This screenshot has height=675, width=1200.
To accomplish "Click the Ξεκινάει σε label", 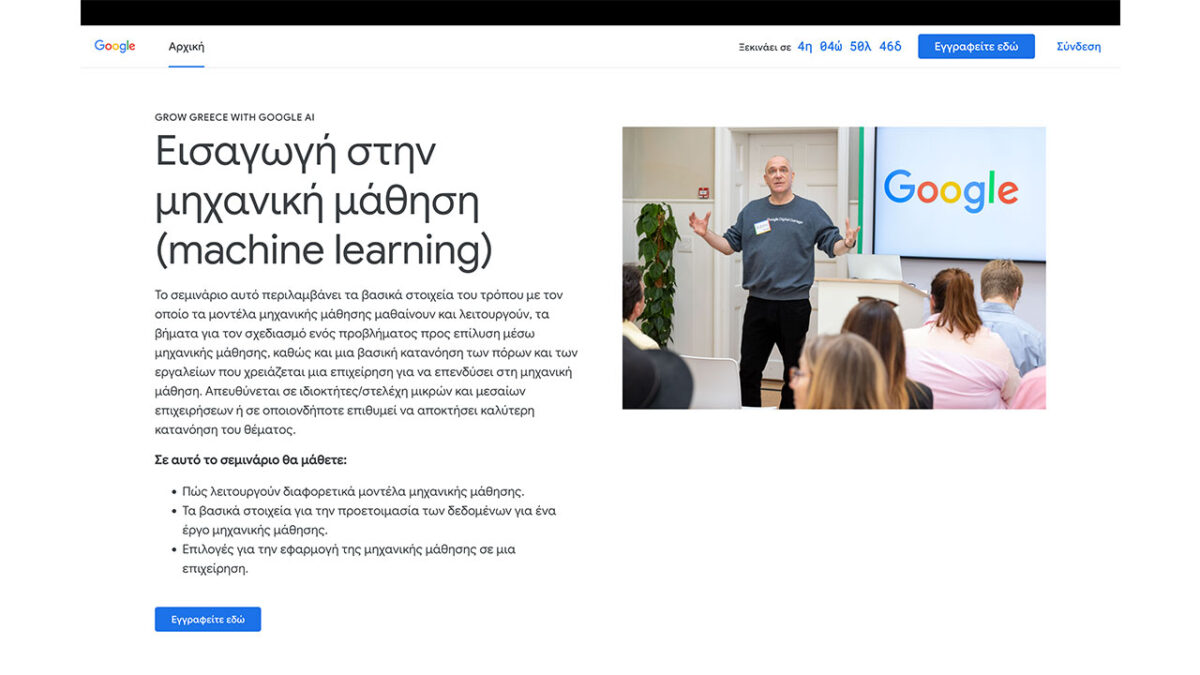I will pyautogui.click(x=765, y=47).
